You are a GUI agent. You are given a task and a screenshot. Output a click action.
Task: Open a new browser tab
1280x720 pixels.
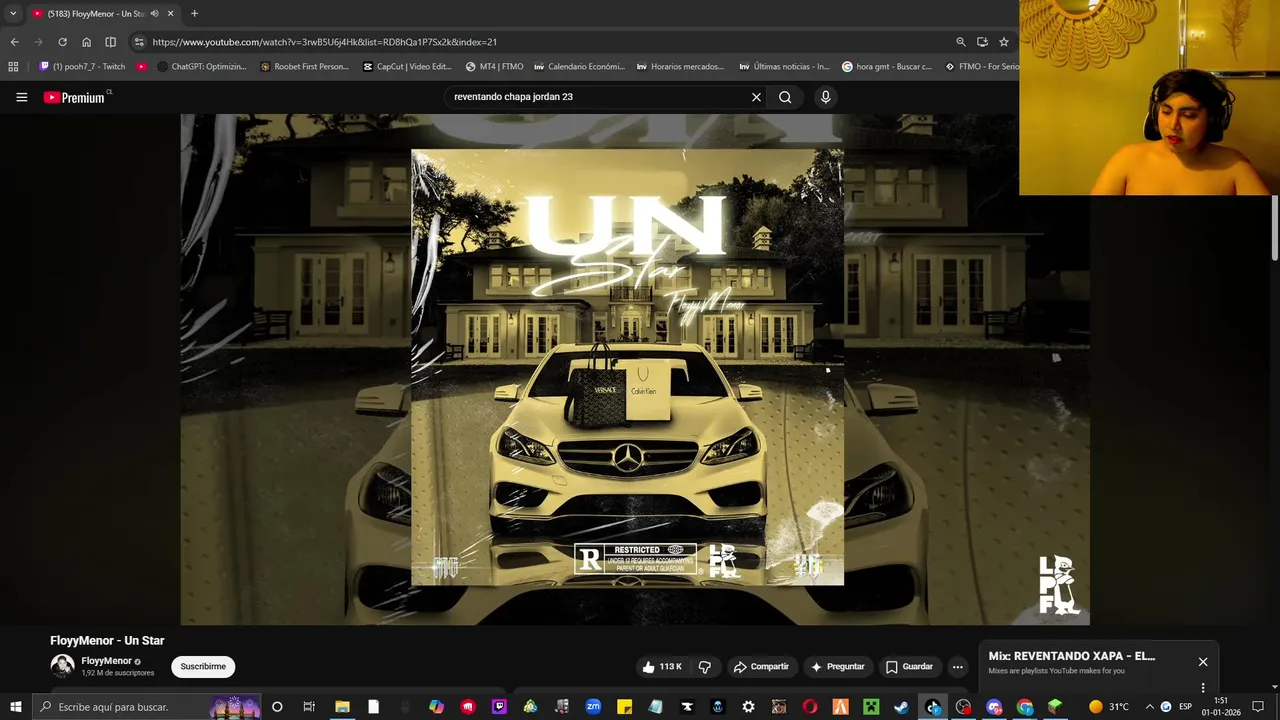click(x=194, y=14)
